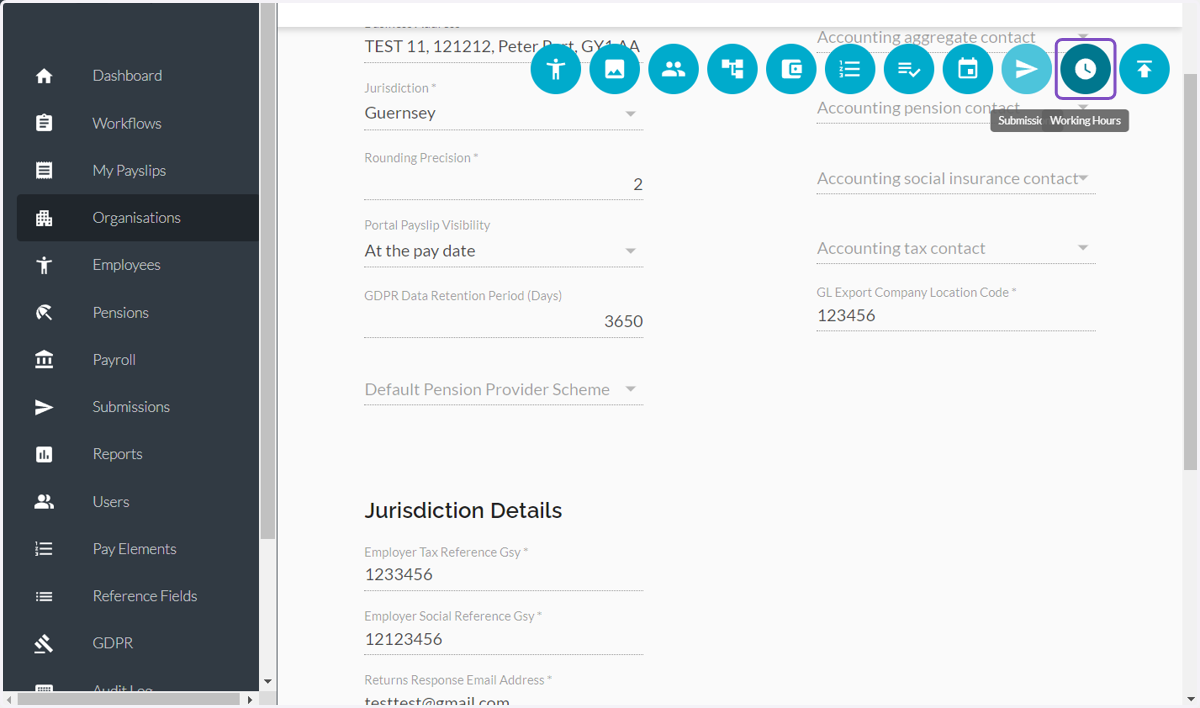
Task: Open Accounting aggregate contact dropdown
Action: tap(956, 38)
